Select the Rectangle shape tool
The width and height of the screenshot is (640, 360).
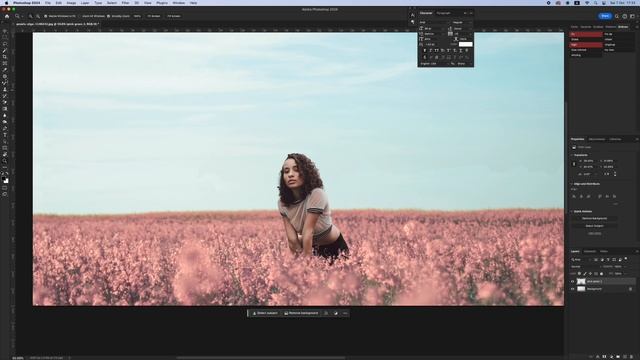pyautogui.click(x=5, y=148)
